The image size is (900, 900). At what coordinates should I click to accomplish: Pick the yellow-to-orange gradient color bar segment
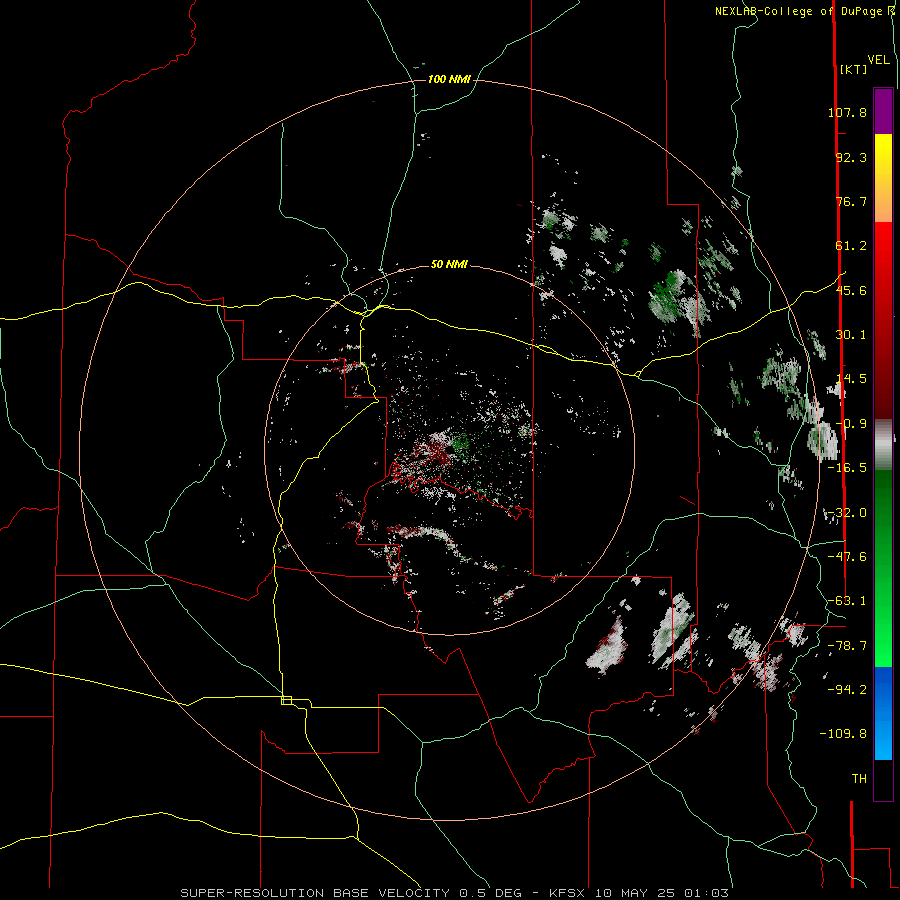coord(883,178)
